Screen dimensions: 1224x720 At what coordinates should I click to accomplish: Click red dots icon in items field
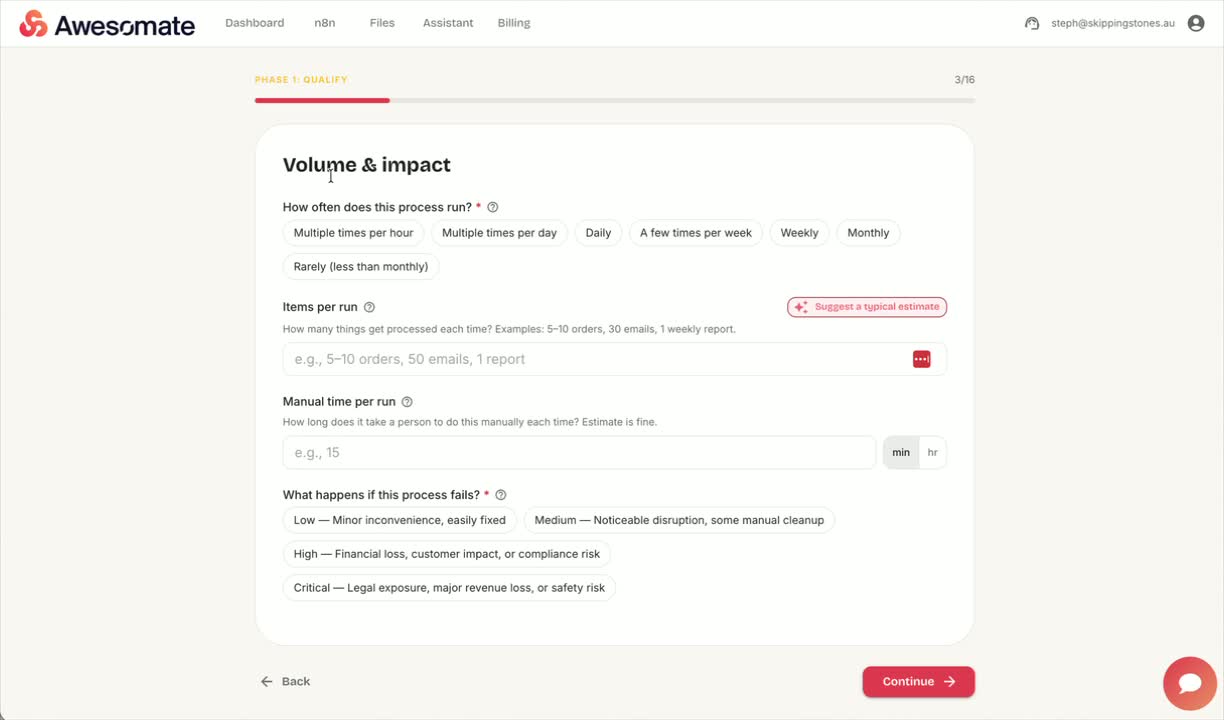[x=922, y=359]
